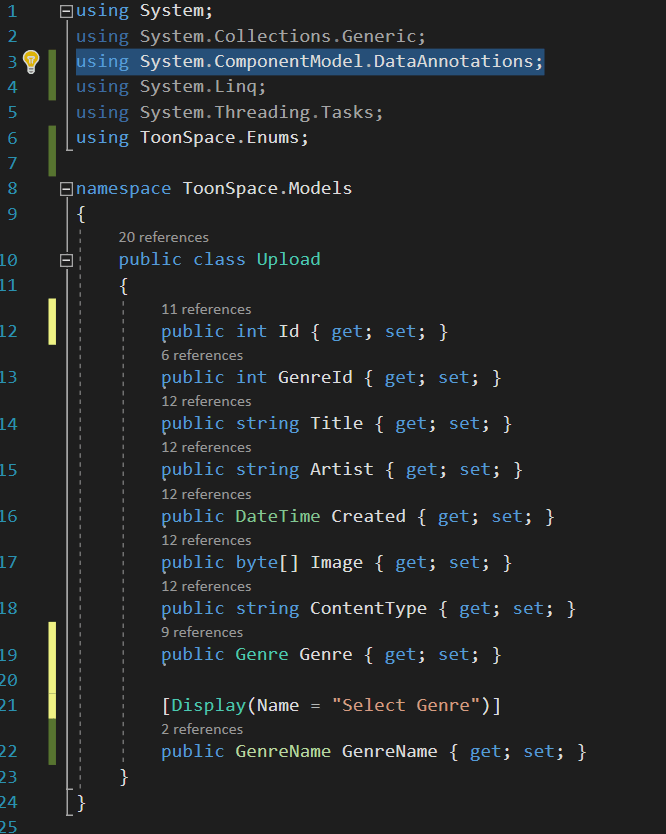Click the "ContentType" property name

[368, 608]
